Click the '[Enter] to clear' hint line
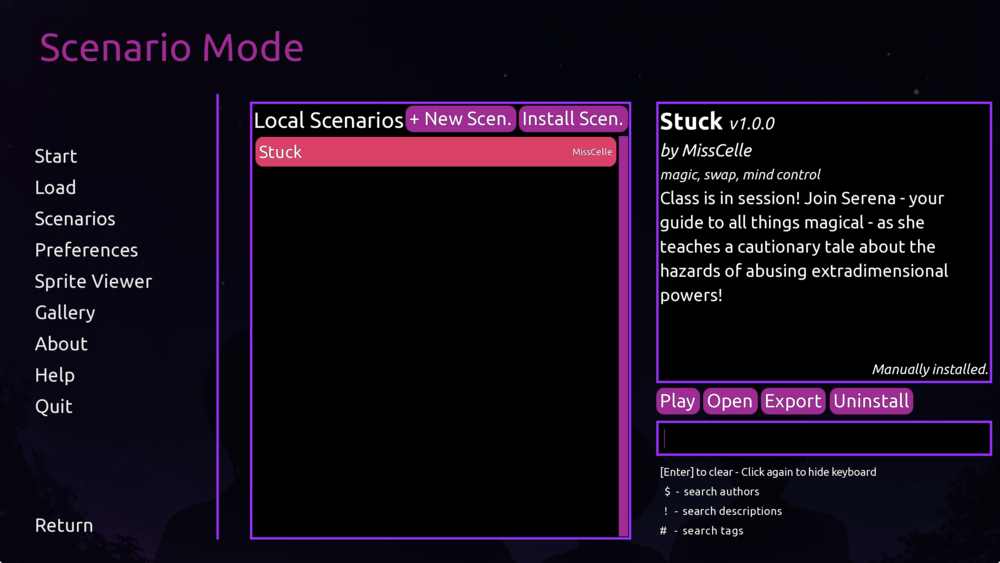Screen dimensions: 1000x563 point(768,472)
